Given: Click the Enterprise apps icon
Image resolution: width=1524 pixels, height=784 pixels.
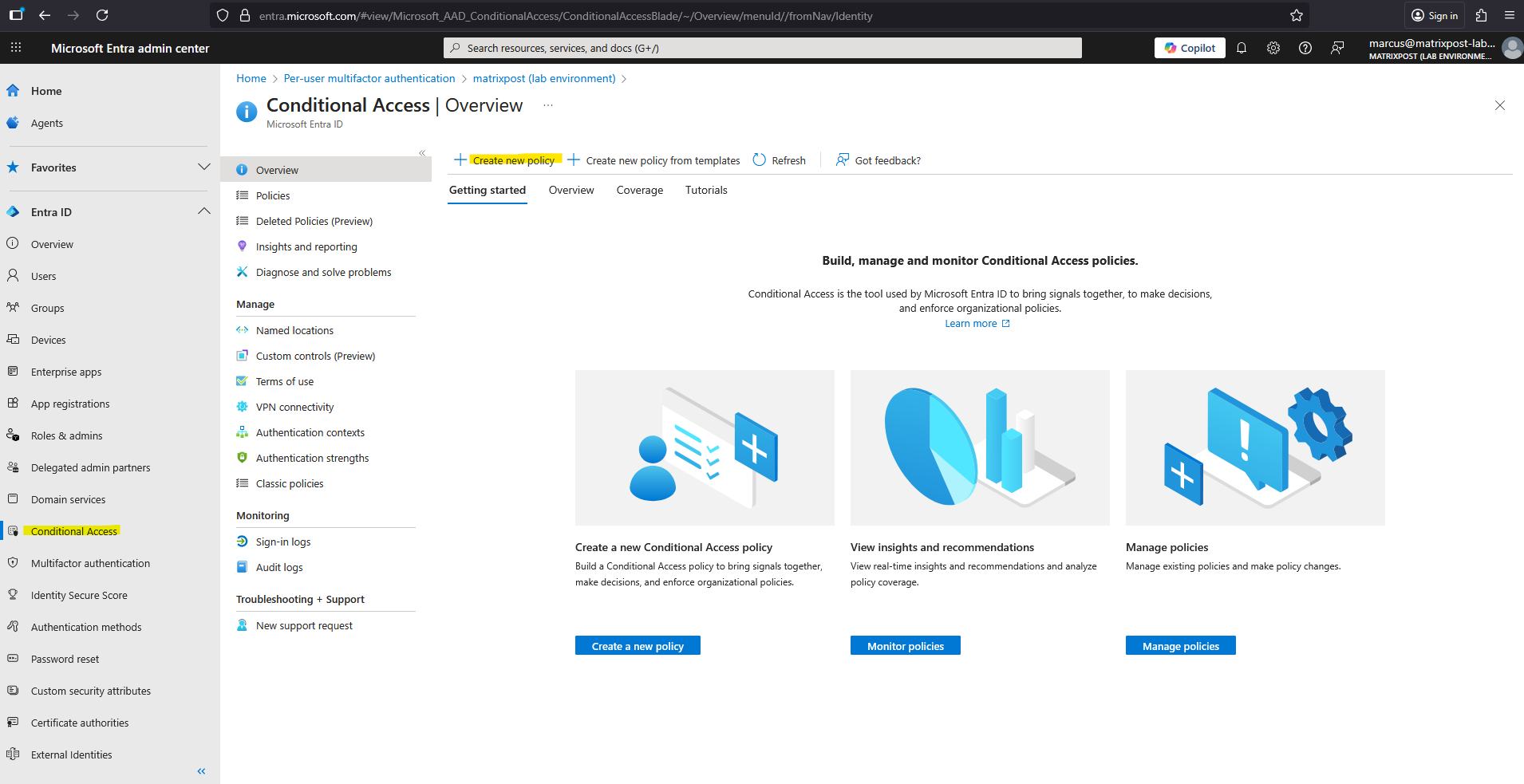Looking at the screenshot, I should pos(13,372).
